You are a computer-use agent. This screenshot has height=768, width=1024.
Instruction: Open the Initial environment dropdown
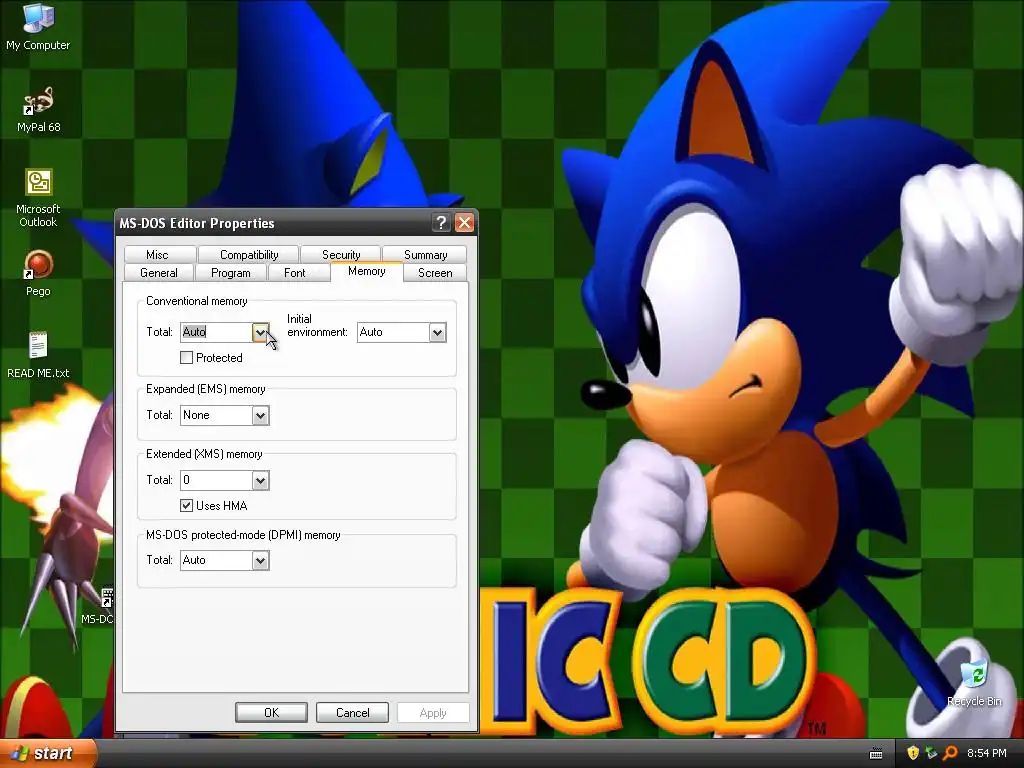(437, 332)
